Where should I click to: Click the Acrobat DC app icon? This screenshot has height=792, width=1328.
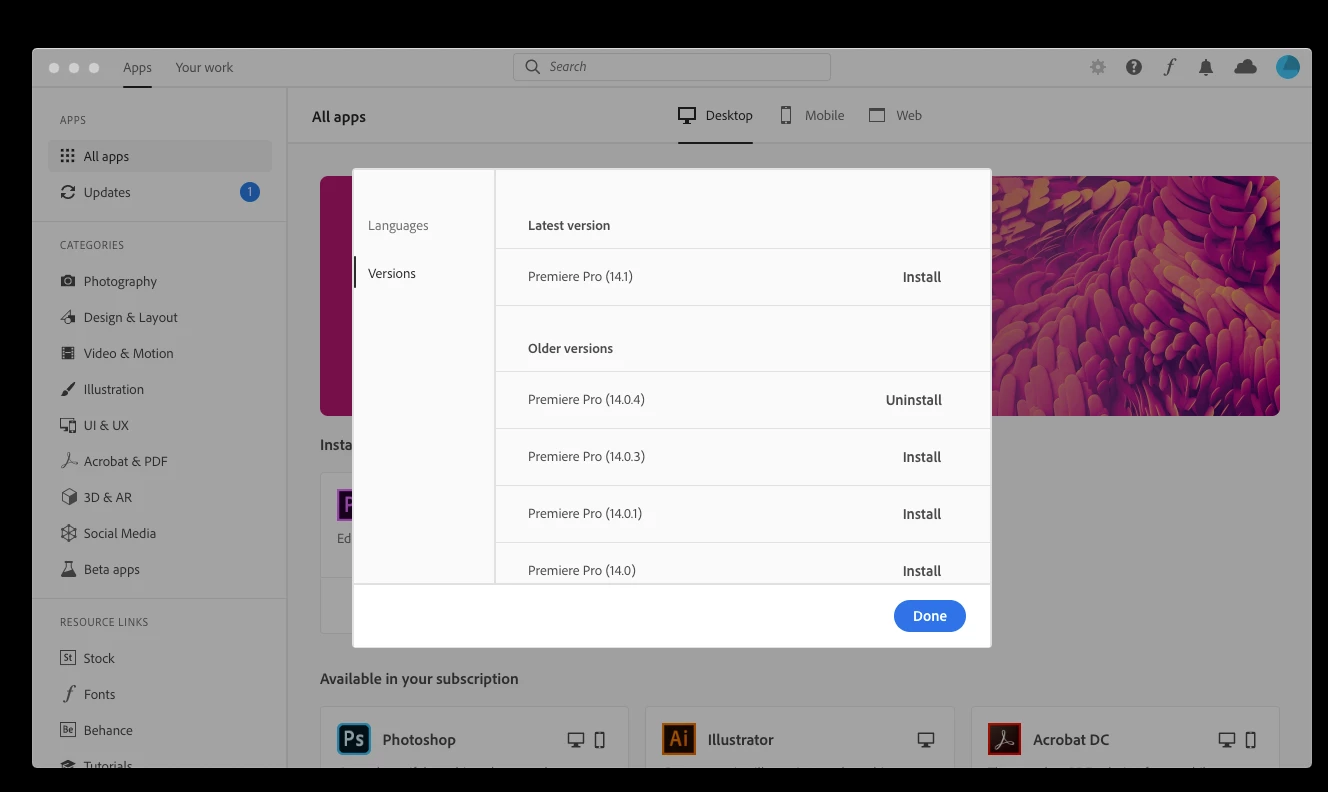tap(1004, 739)
